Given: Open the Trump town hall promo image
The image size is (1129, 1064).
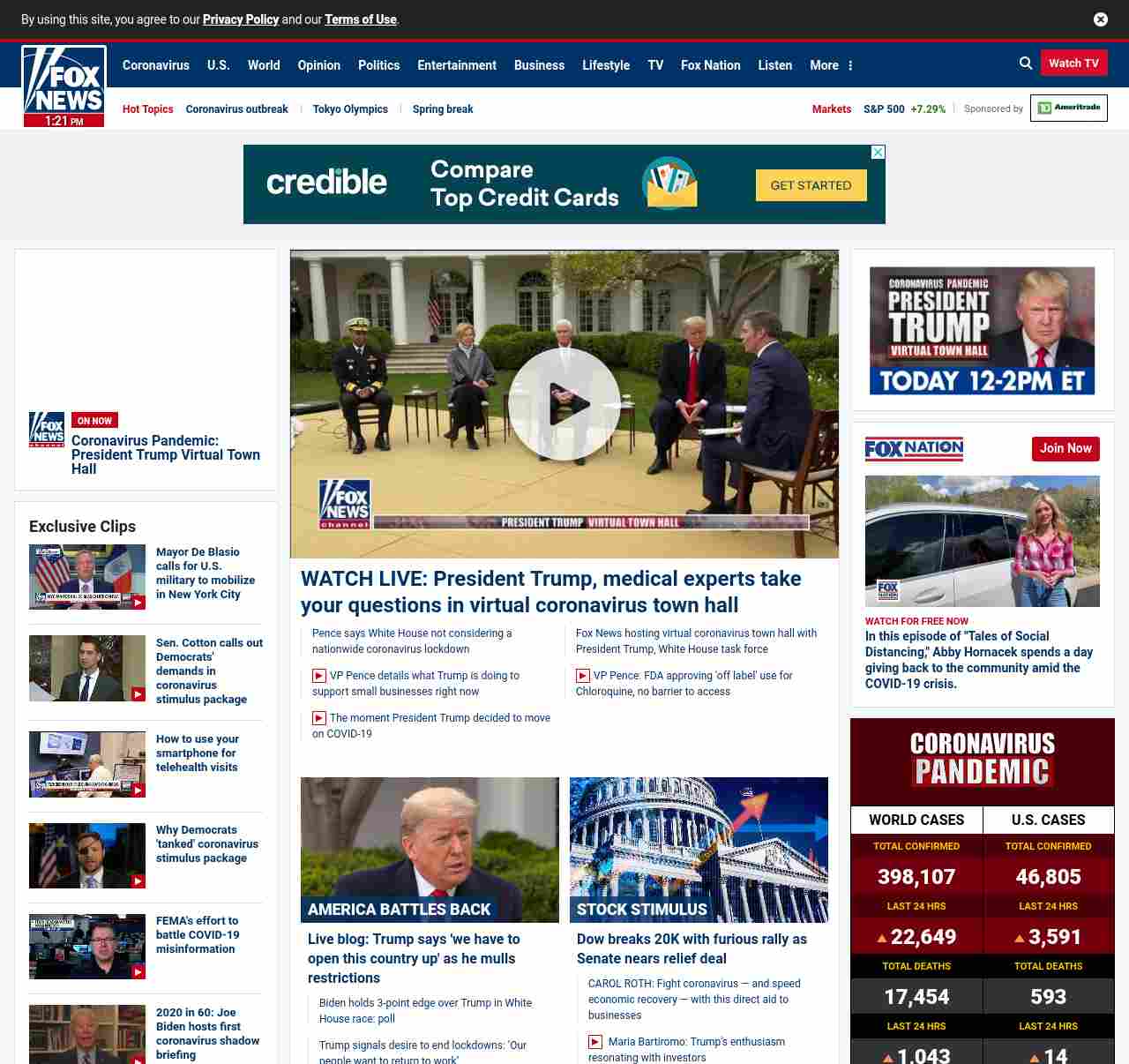Looking at the screenshot, I should (x=982, y=331).
